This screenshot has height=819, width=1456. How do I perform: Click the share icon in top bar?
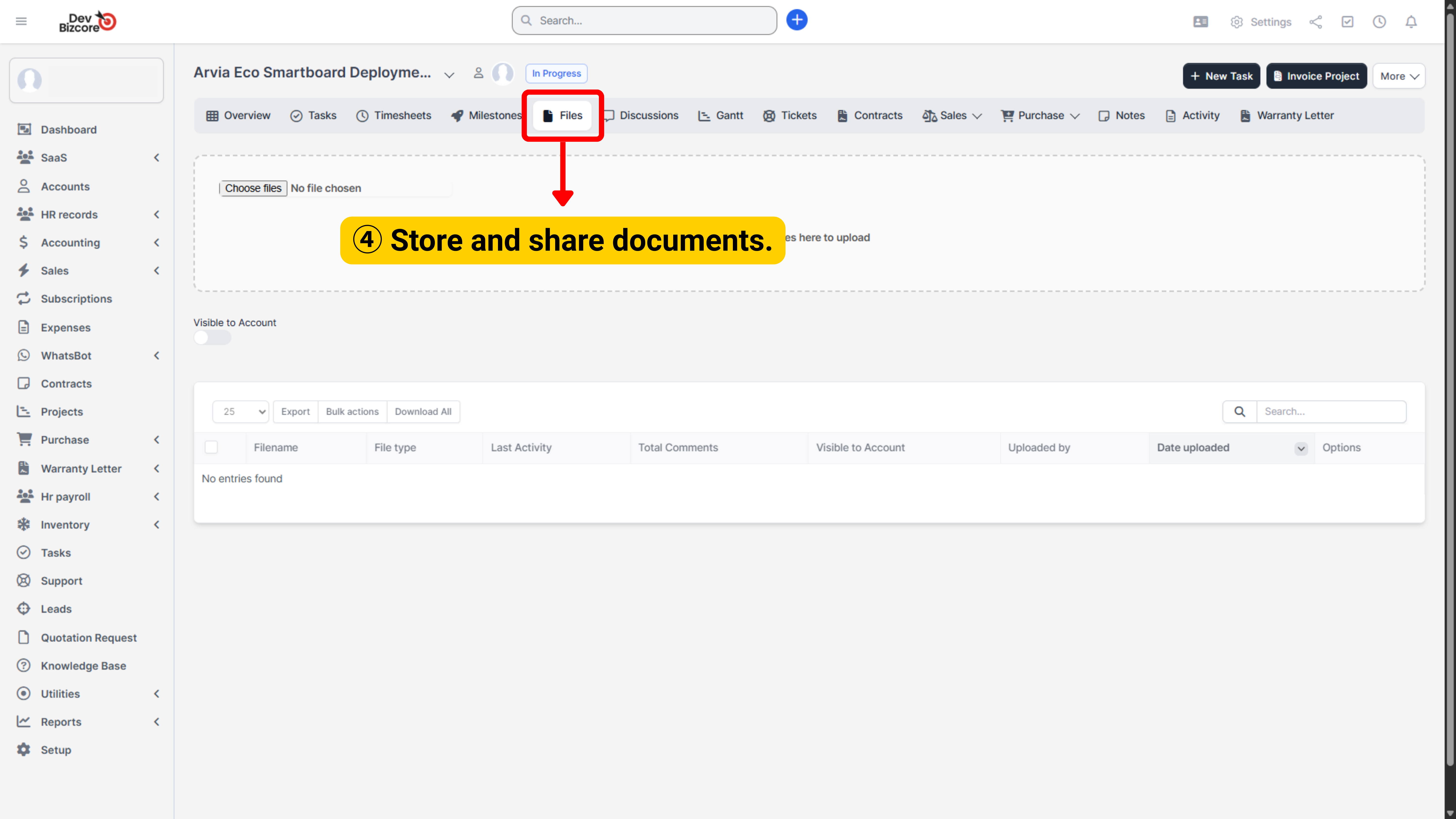pos(1315,22)
